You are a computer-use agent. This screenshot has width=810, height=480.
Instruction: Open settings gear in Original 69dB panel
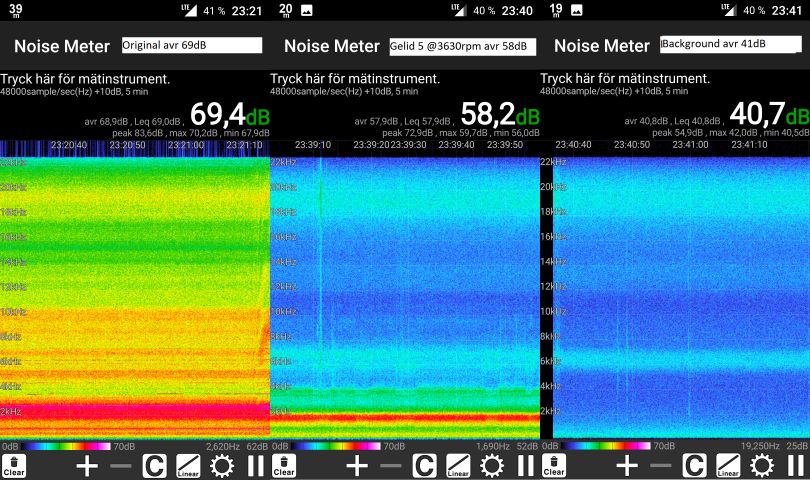pyautogui.click(x=222, y=466)
